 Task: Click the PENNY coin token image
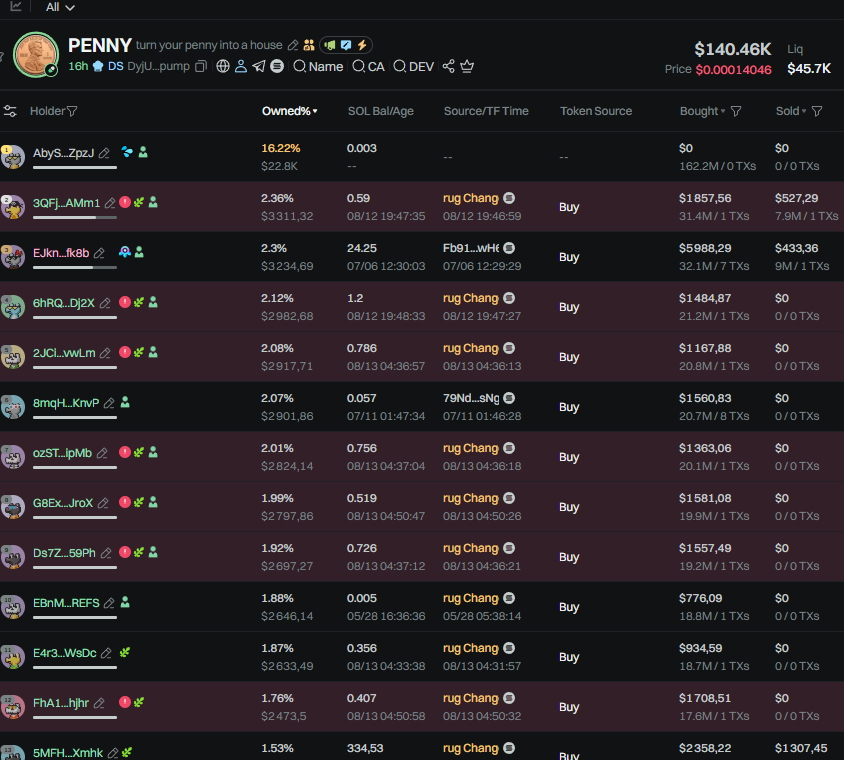tap(36, 55)
